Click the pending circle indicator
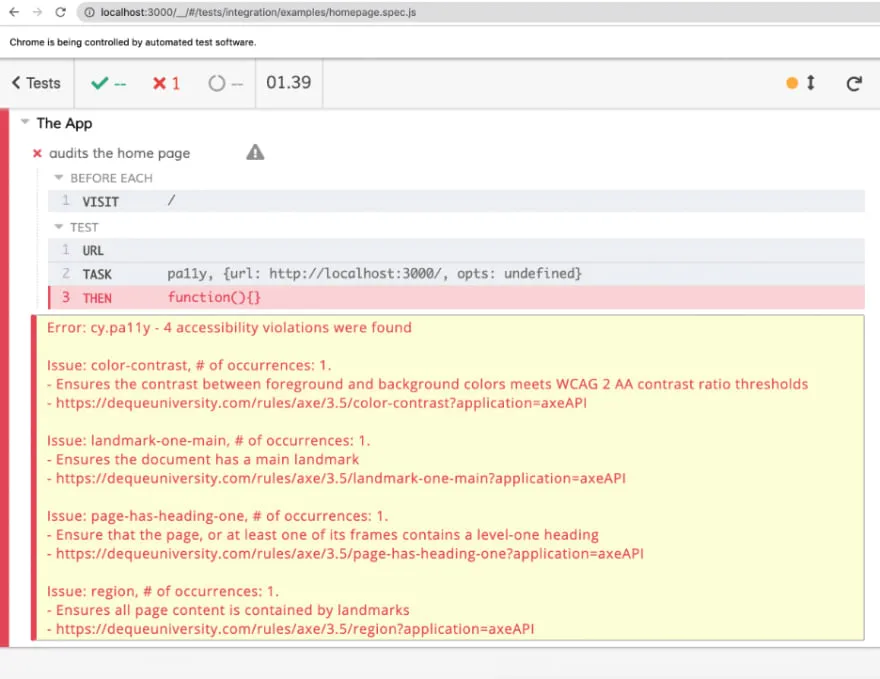This screenshot has height=679, width=880. coord(225,84)
